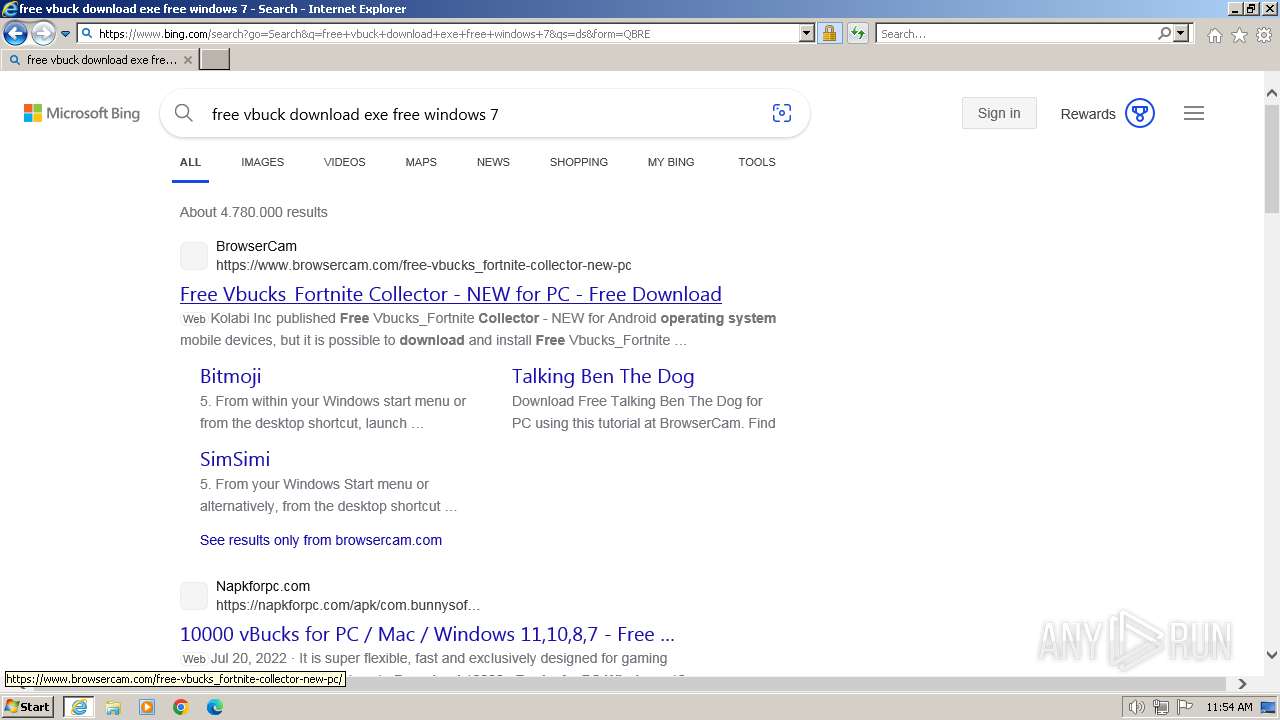Image resolution: width=1280 pixels, height=720 pixels.
Task: Open the Talking Ben The Dog sublink
Action: pyautogui.click(x=603, y=376)
